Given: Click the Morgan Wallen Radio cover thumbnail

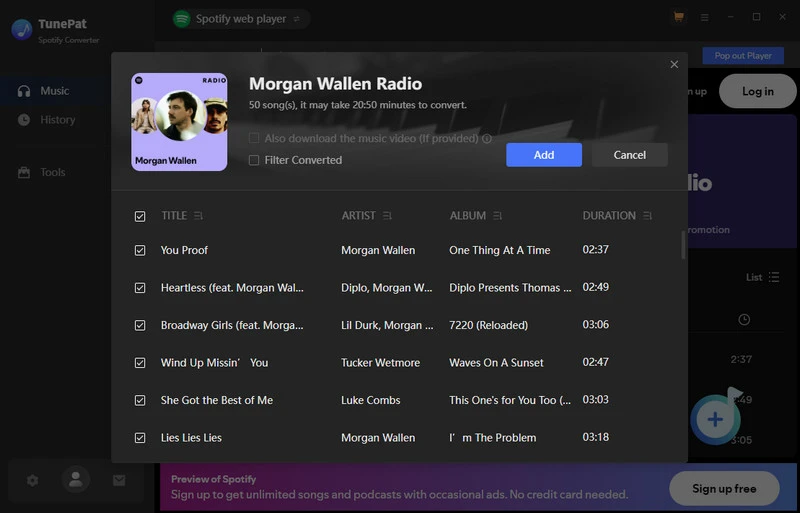Looking at the screenshot, I should [179, 122].
